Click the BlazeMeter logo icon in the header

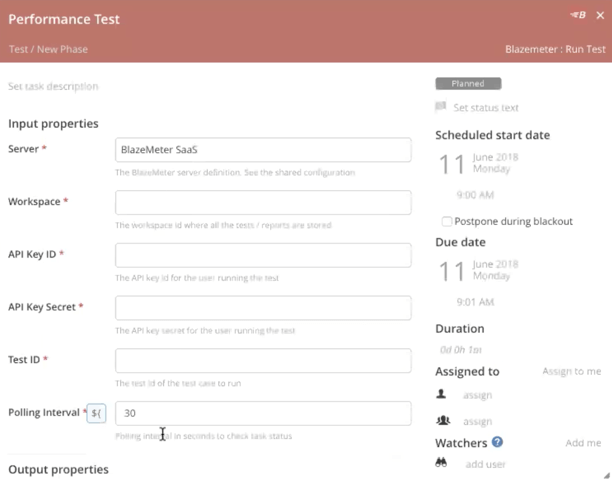pos(578,15)
